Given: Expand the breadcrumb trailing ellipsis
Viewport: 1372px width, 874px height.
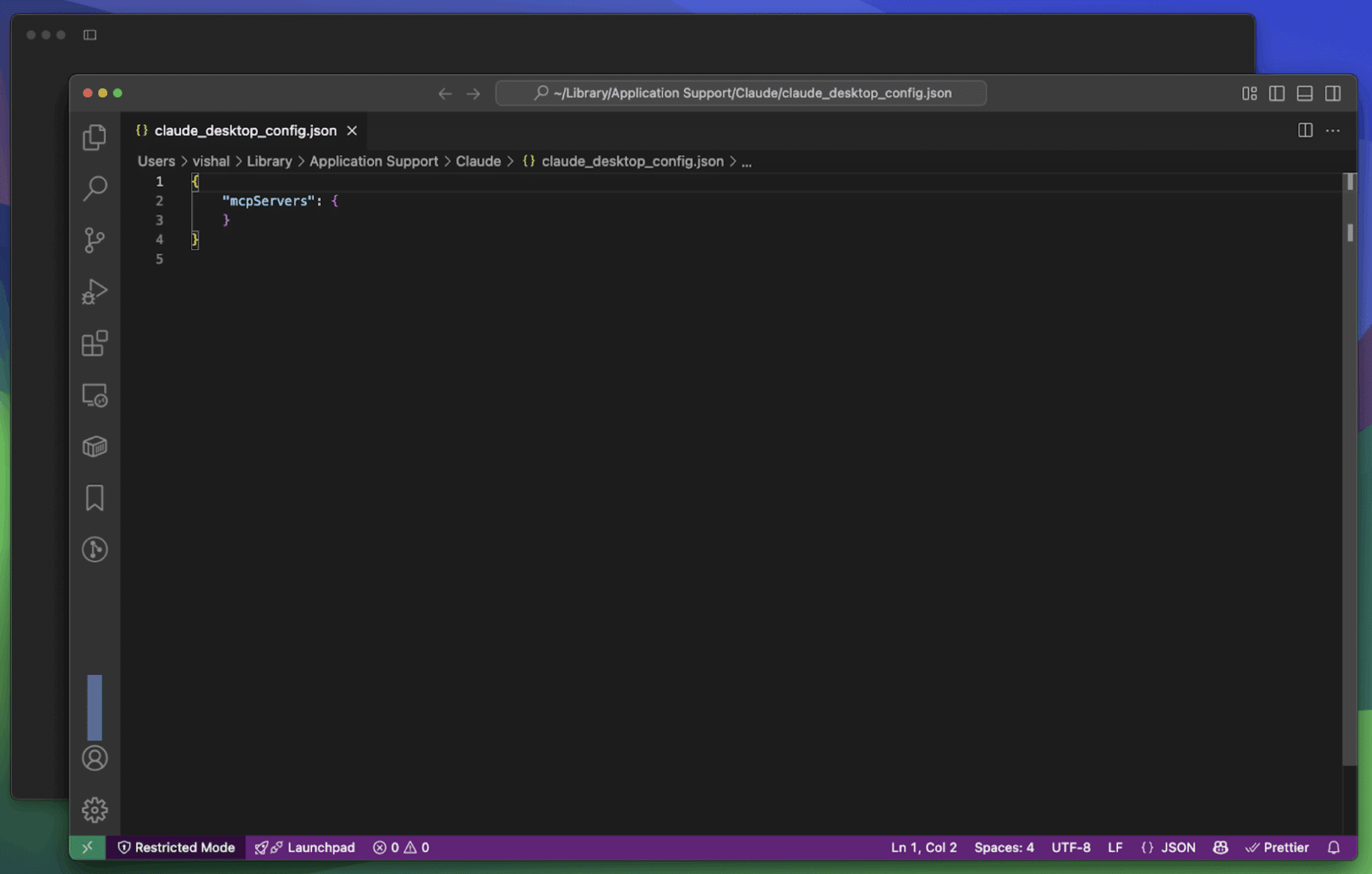Looking at the screenshot, I should 746,162.
